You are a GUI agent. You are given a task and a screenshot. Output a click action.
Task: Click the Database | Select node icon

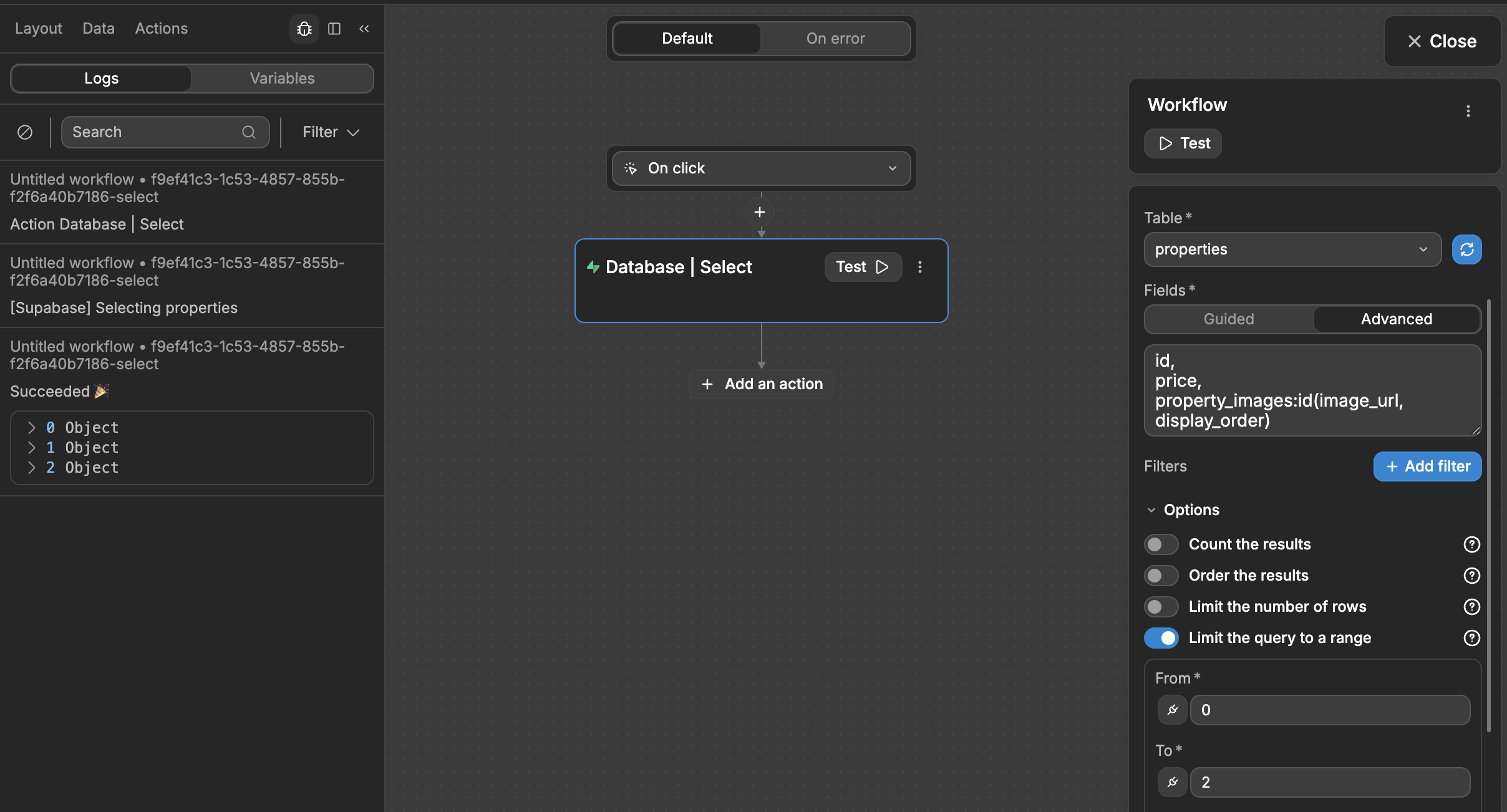[592, 266]
